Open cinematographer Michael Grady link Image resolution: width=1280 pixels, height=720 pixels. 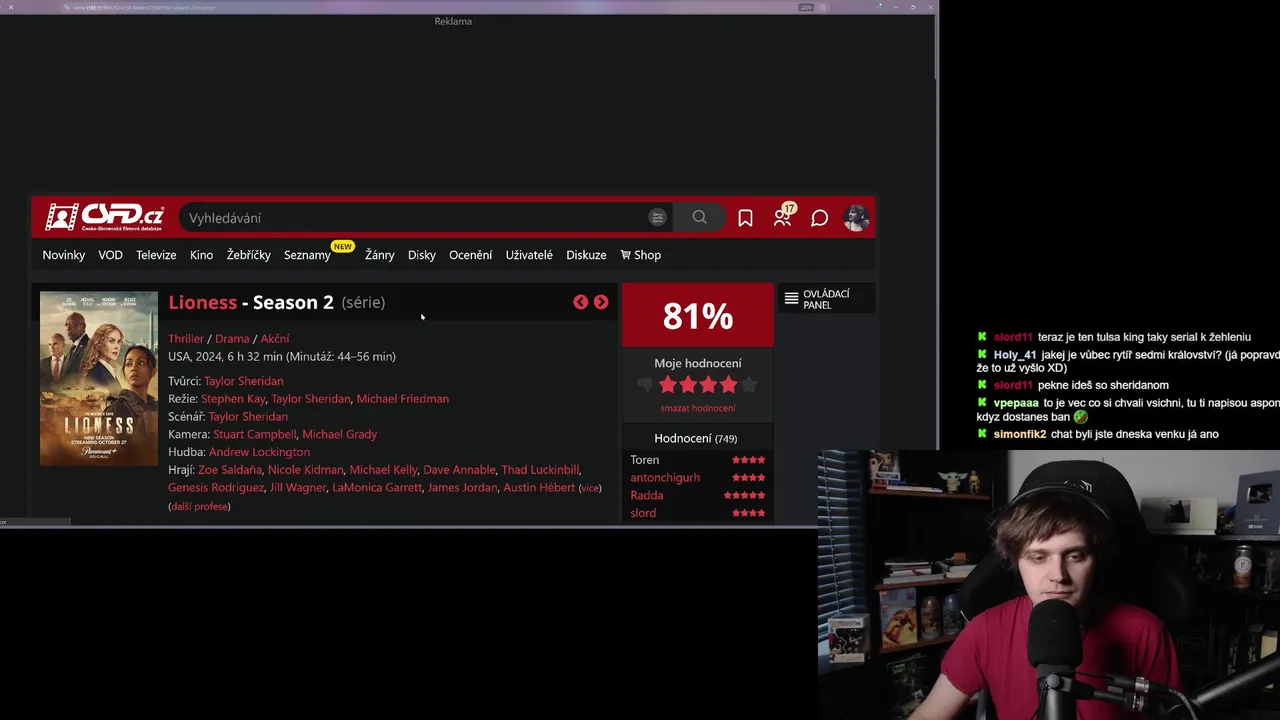coord(340,435)
